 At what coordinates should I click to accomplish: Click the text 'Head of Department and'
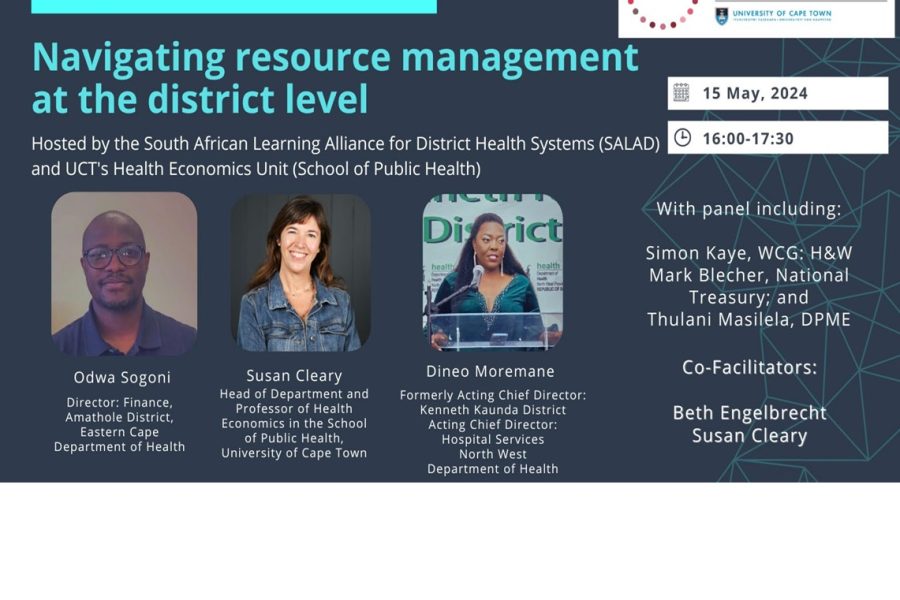[294, 394]
